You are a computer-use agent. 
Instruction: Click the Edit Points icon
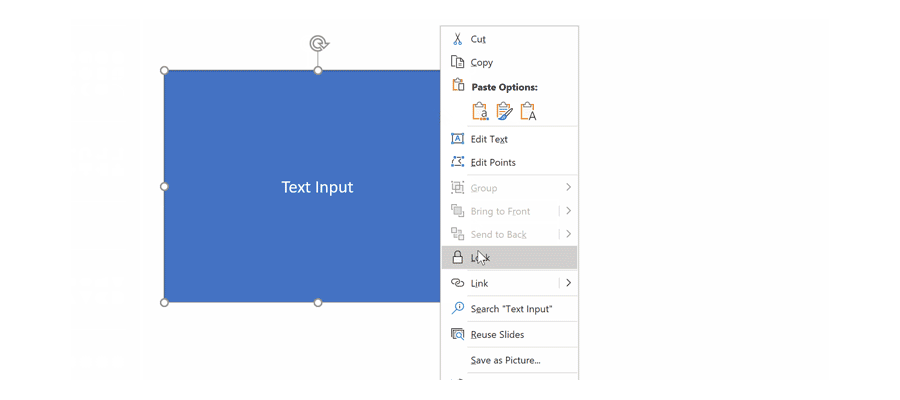pos(457,162)
